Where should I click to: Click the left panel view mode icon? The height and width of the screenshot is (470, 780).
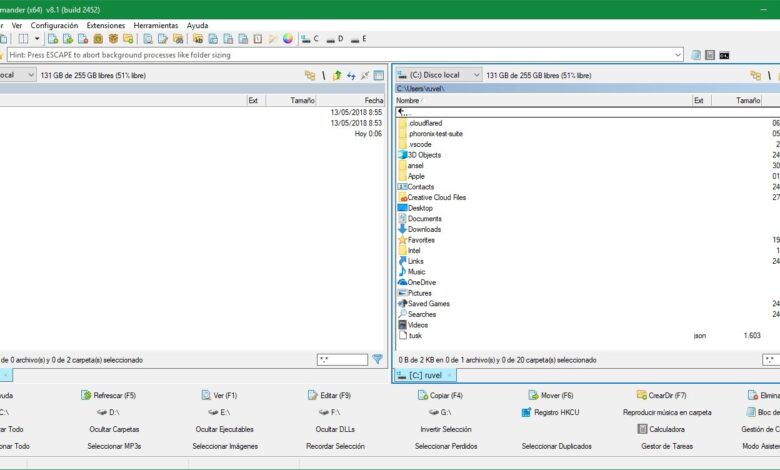pyautogui.click(x=379, y=76)
